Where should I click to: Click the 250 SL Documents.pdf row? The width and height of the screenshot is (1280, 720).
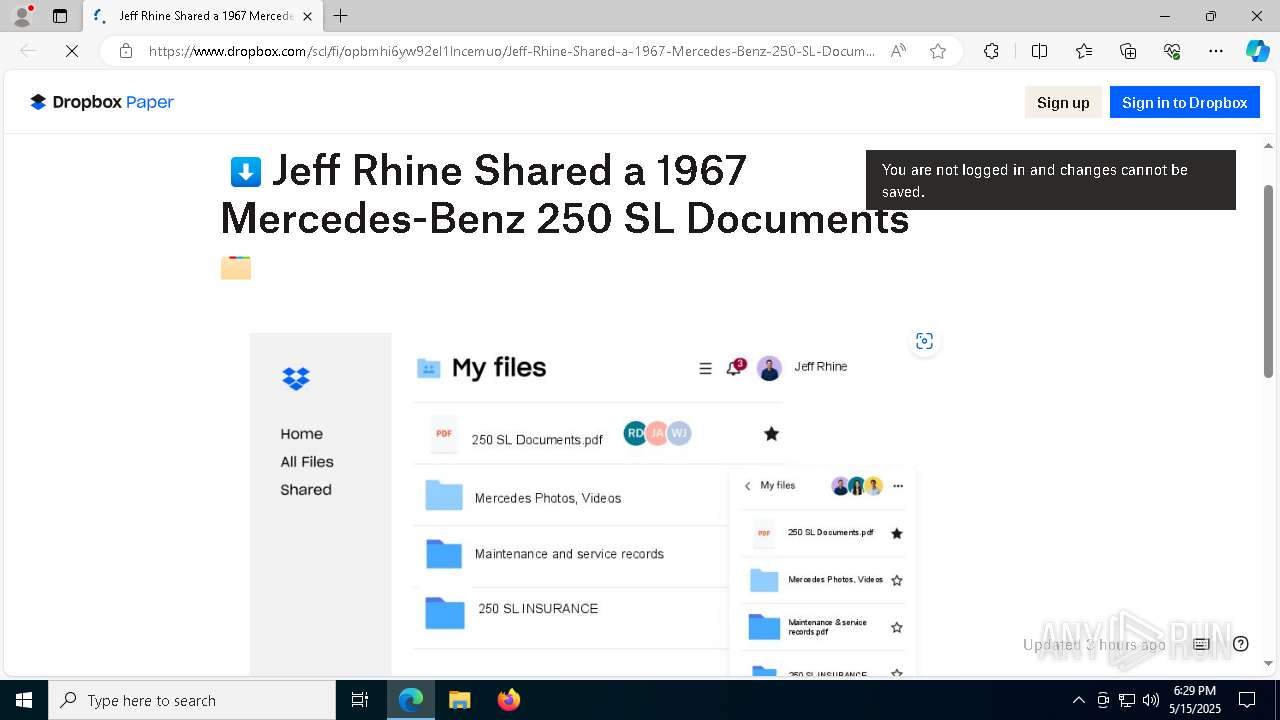point(598,434)
